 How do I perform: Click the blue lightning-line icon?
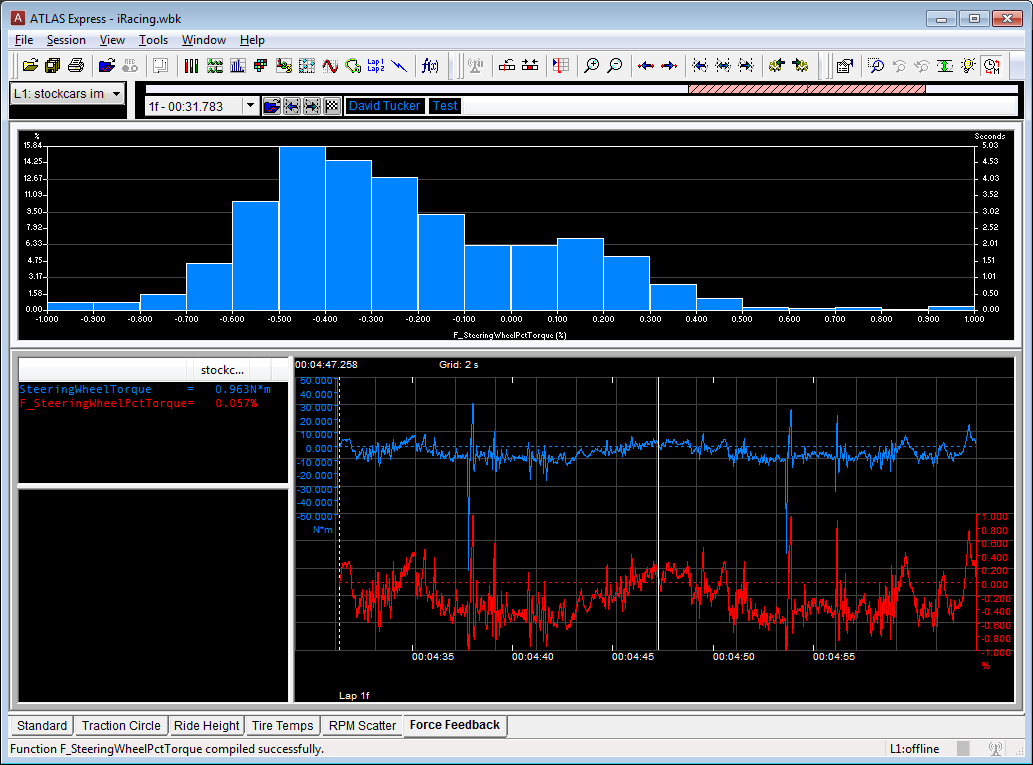point(399,65)
